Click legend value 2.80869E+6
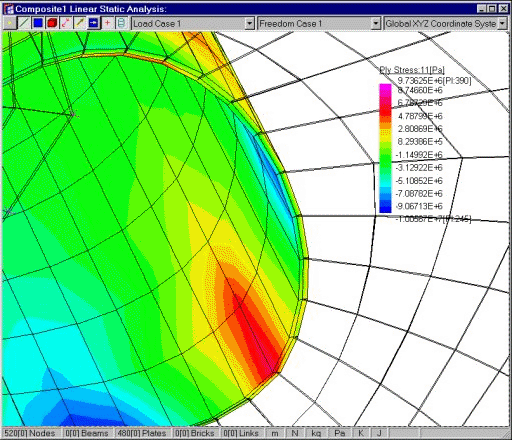512x440 pixels. tap(420, 129)
